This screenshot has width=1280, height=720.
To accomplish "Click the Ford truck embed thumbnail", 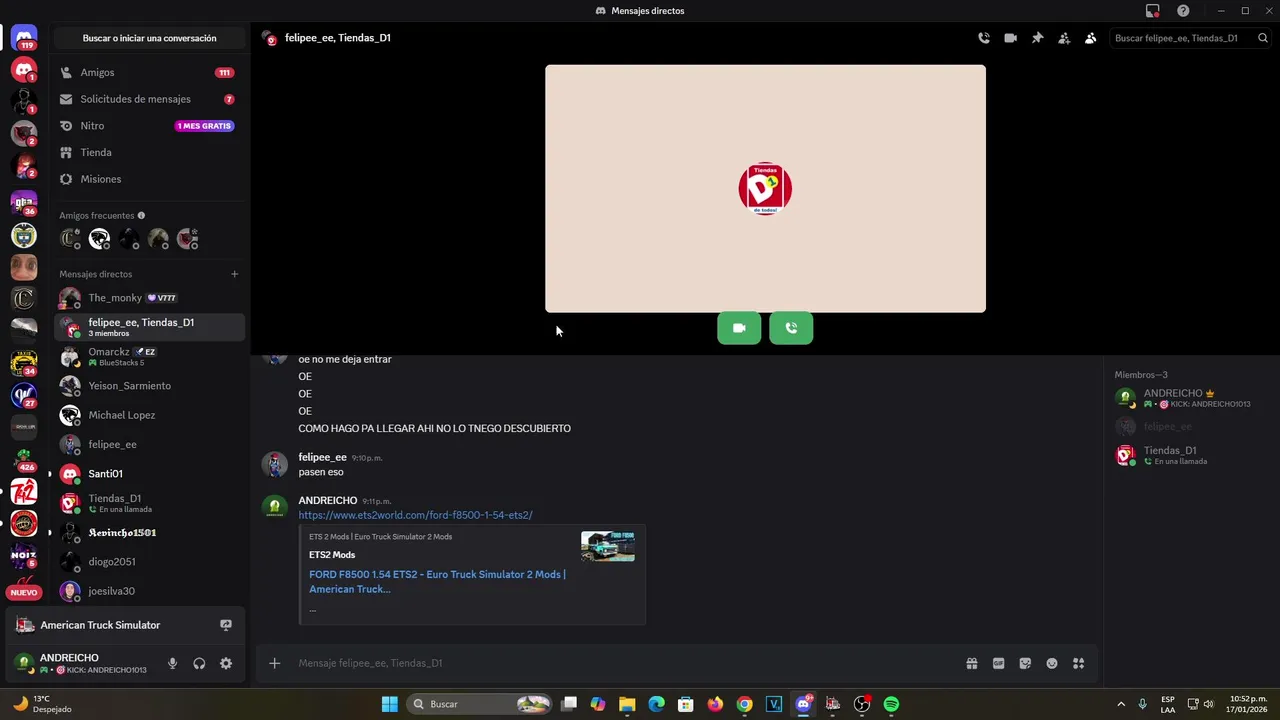I will coord(608,547).
